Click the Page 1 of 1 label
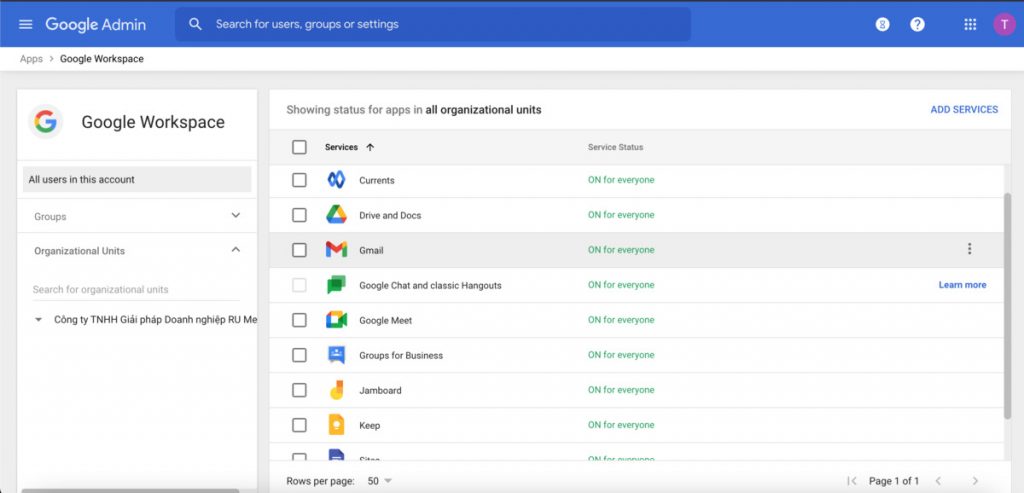This screenshot has height=493, width=1024. [893, 481]
